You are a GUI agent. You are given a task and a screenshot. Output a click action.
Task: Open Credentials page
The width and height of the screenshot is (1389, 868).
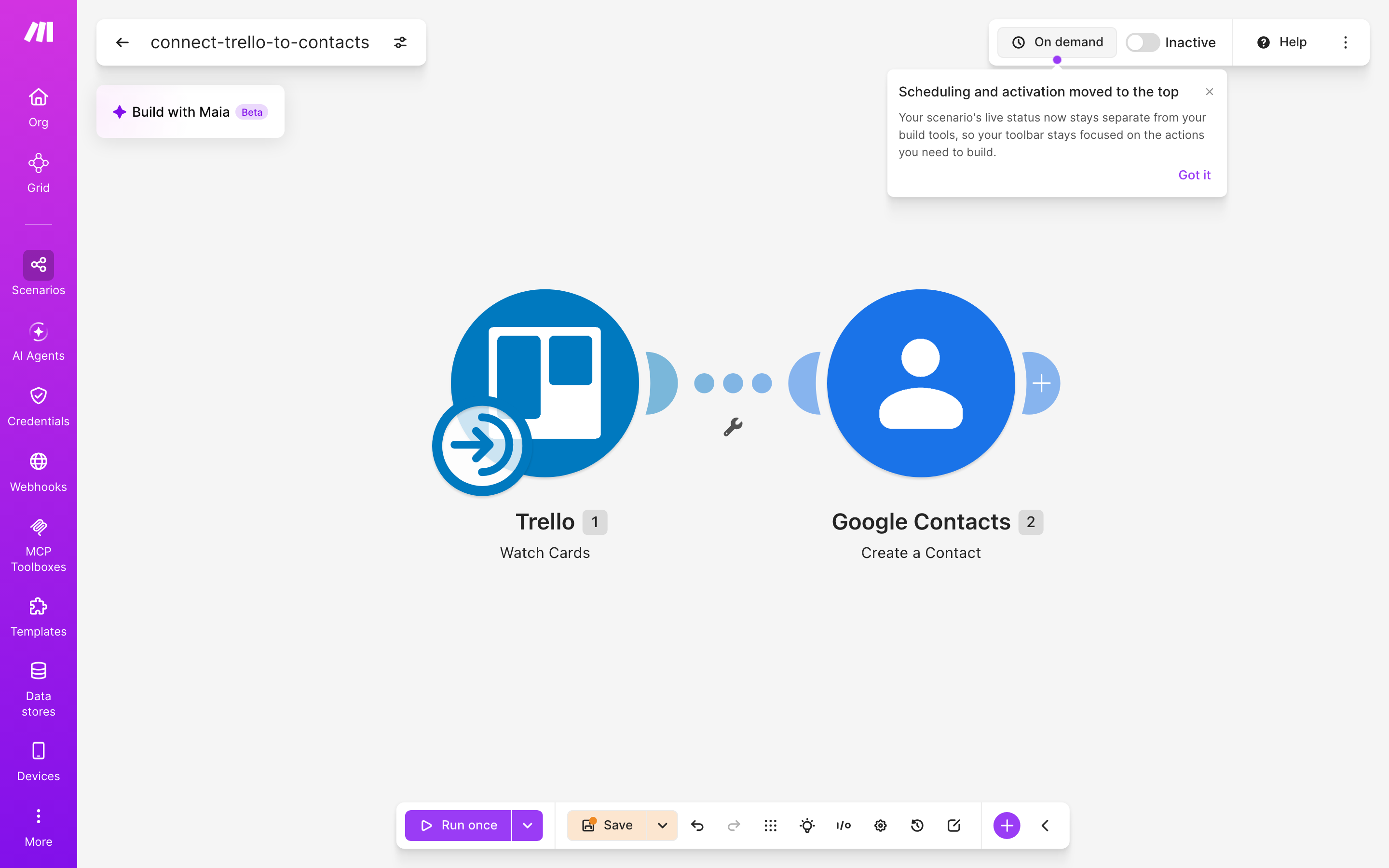tap(39, 407)
